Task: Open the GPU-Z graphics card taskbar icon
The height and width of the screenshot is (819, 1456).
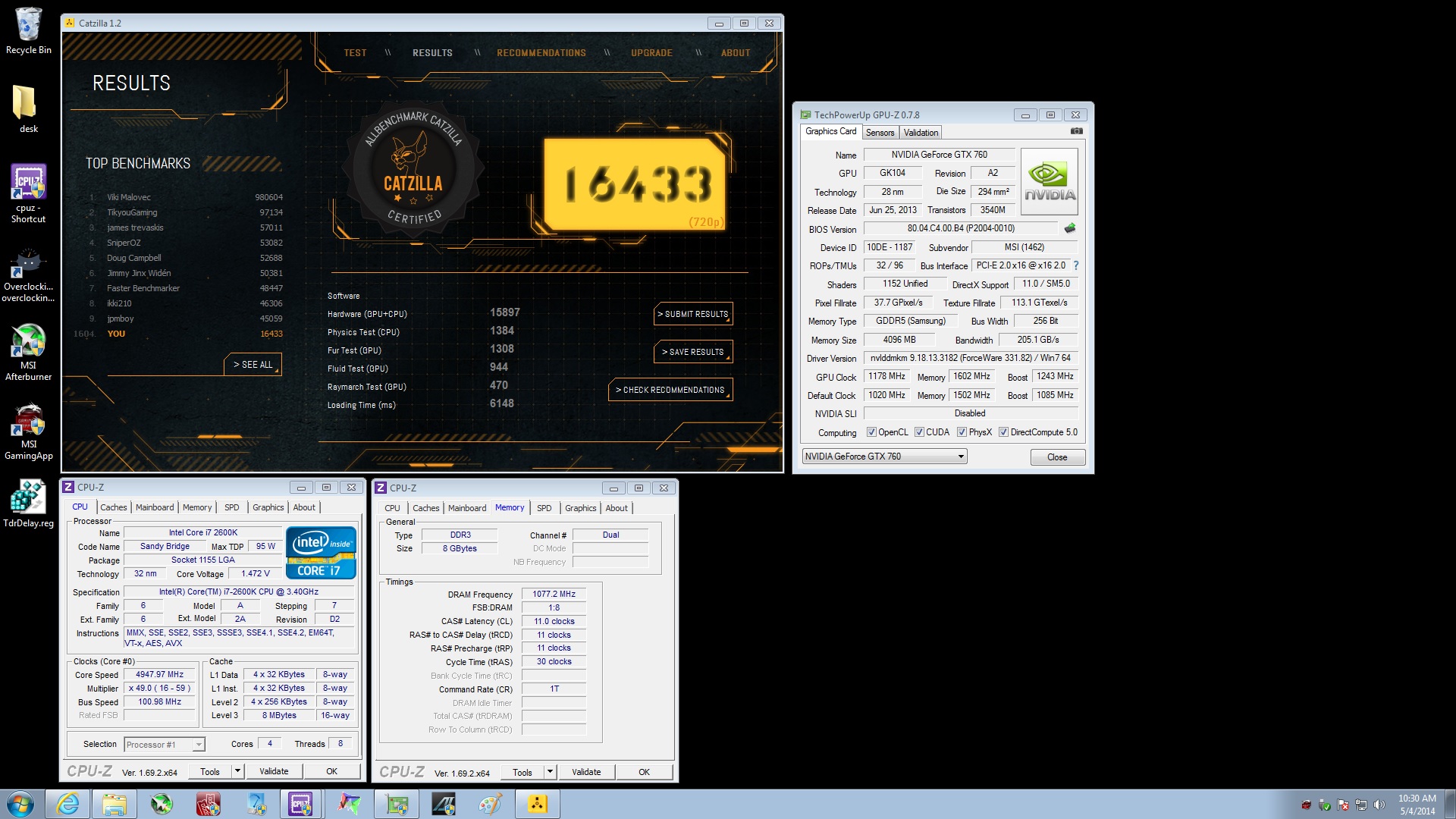Action: 396,804
